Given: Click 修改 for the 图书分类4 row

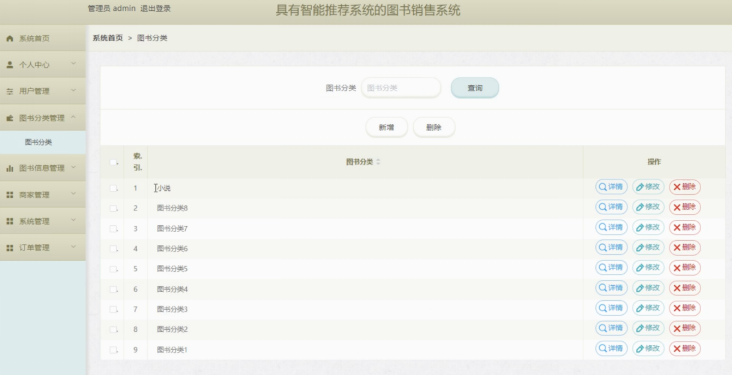Looking at the screenshot, I should point(648,288).
